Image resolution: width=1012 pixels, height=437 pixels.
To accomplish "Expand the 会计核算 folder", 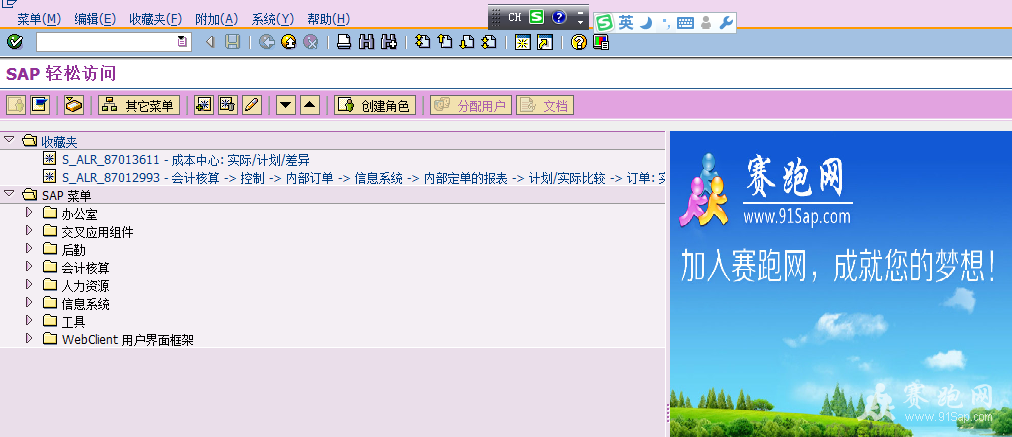I will (28, 266).
